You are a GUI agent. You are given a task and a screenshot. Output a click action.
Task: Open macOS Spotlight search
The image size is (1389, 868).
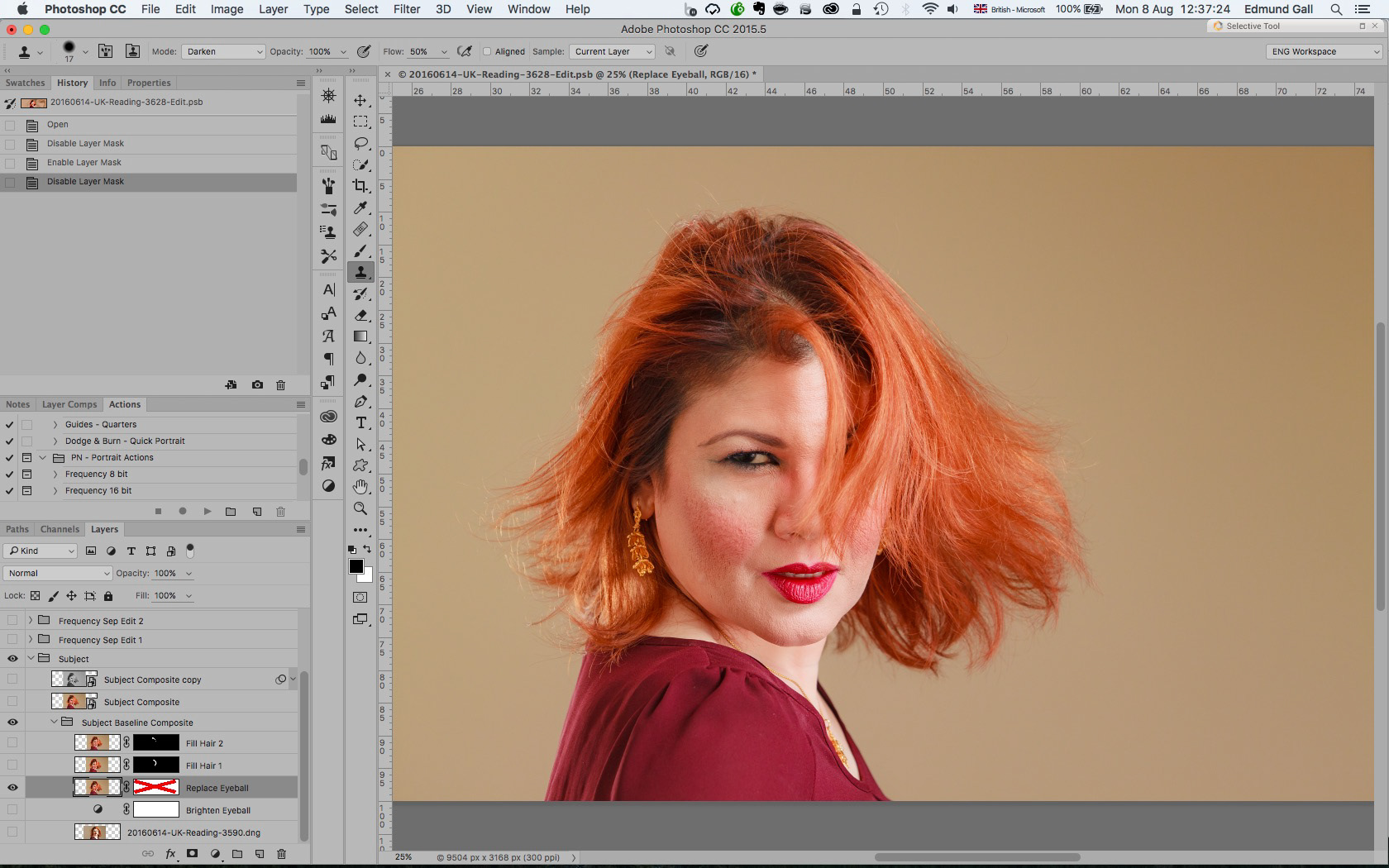tap(1336, 9)
